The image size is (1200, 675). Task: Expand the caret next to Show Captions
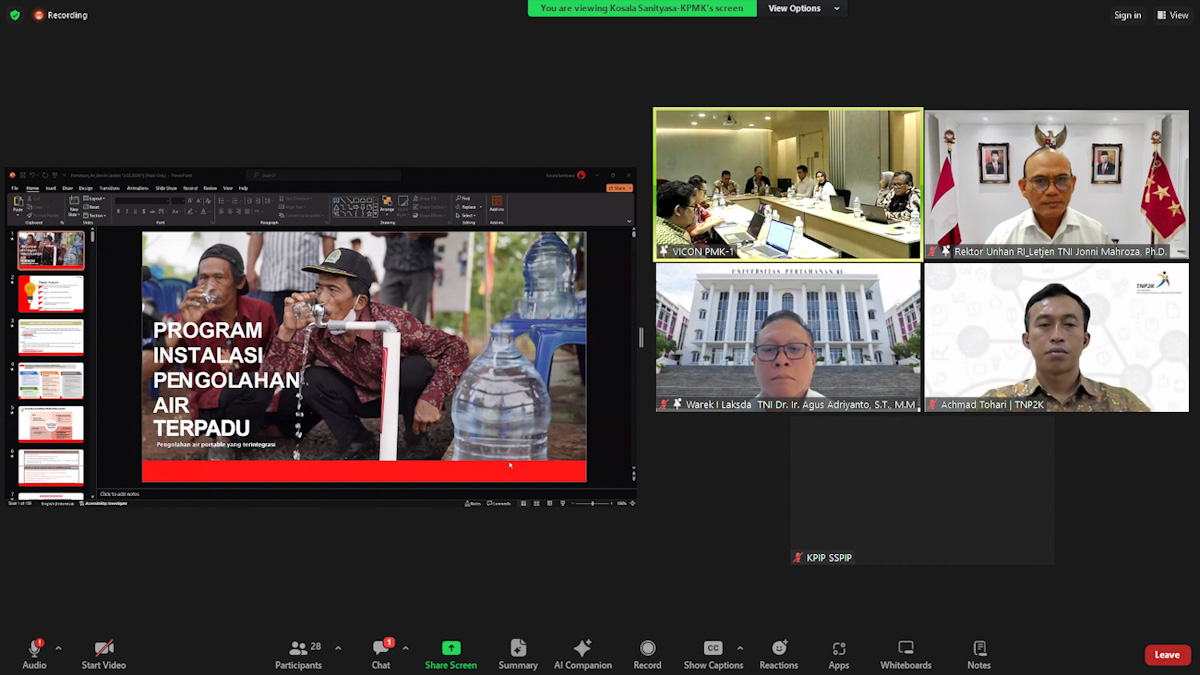tap(740, 648)
